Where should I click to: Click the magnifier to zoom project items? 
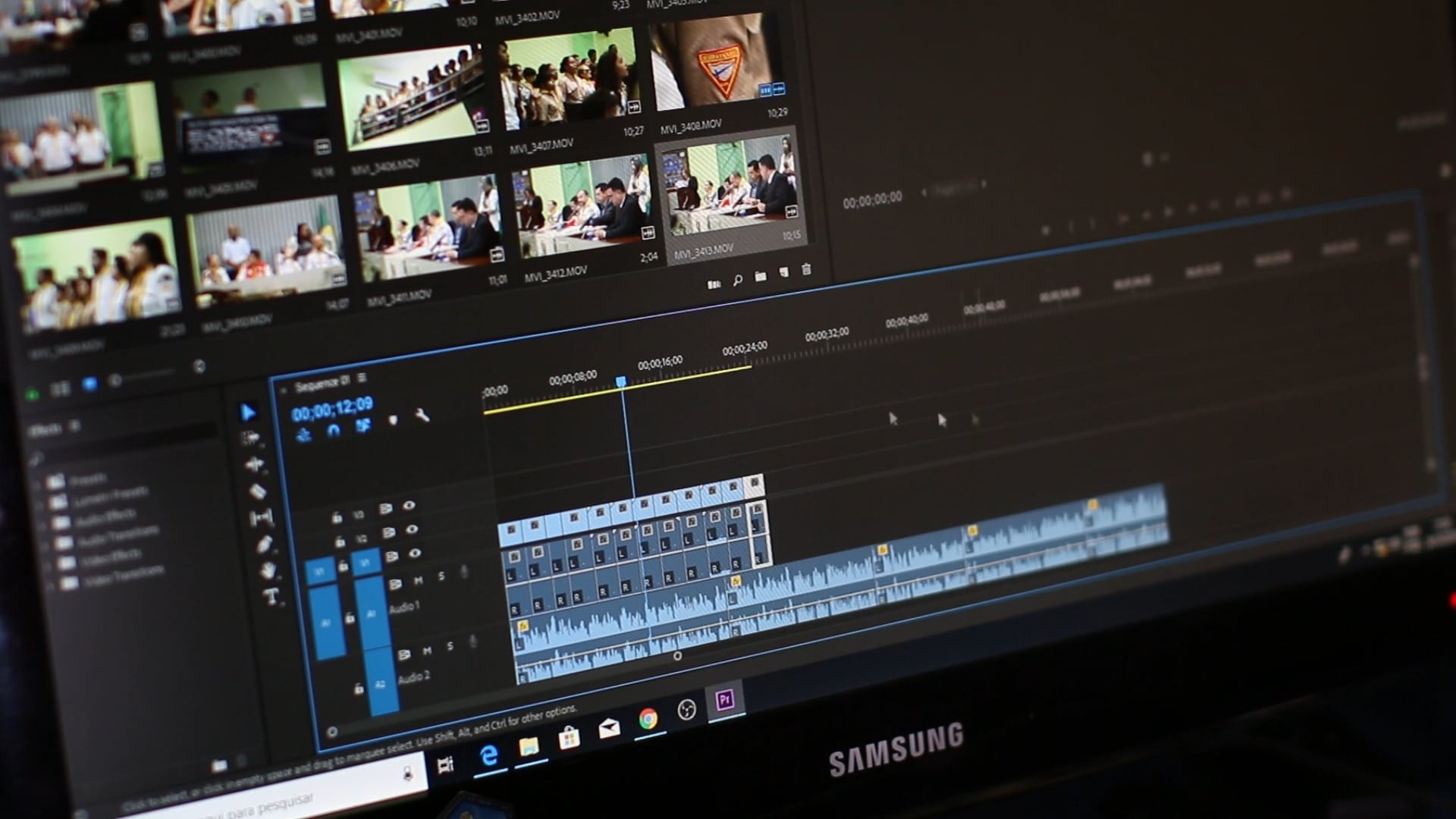tap(736, 278)
